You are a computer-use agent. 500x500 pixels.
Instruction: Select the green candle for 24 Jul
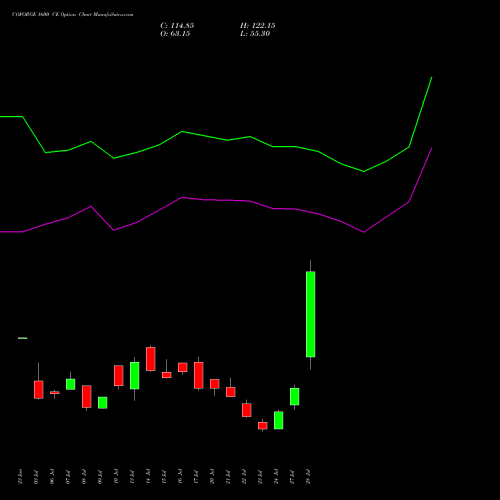point(279,420)
